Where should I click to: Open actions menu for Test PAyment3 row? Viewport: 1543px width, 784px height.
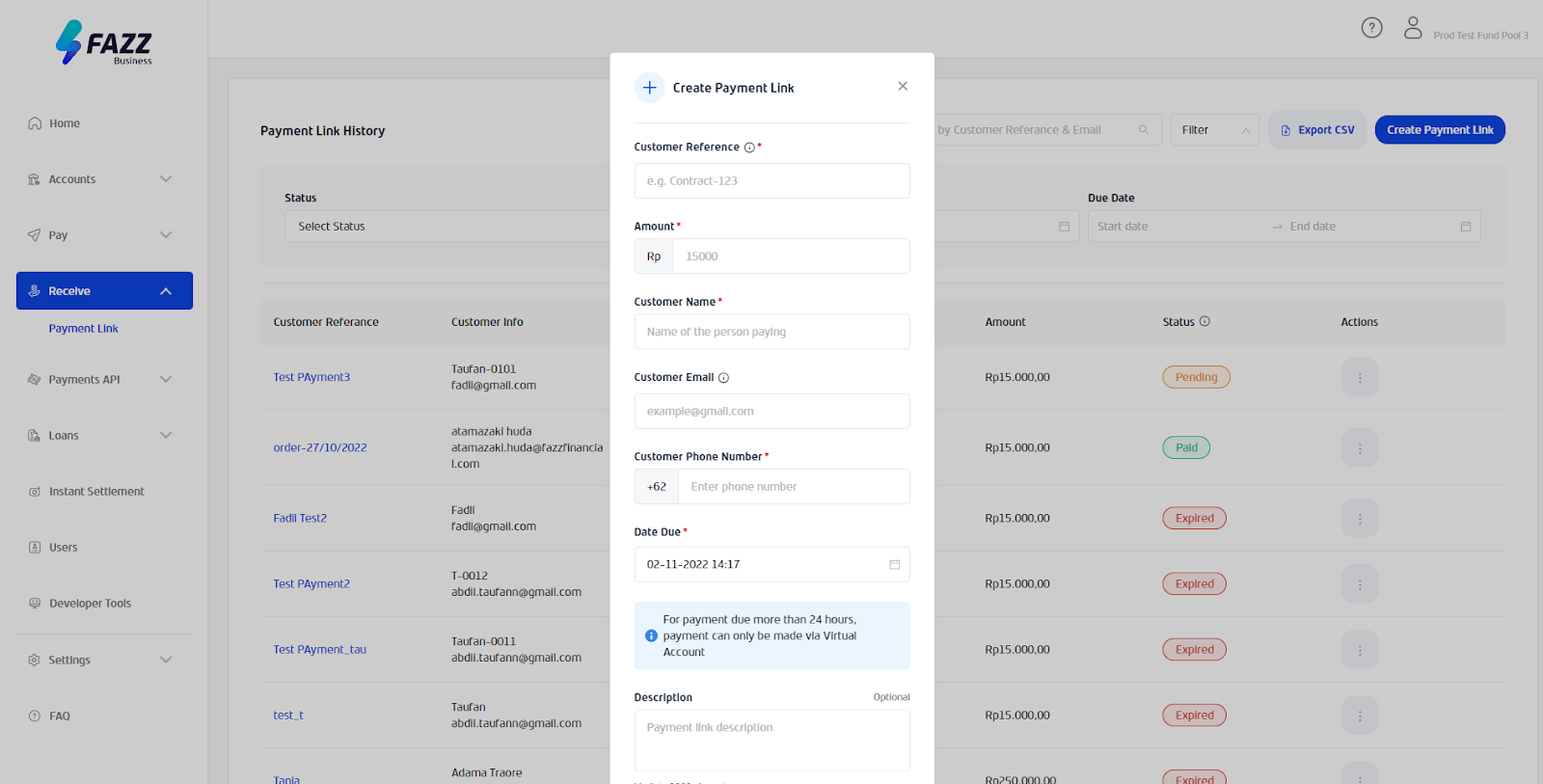[1360, 378]
